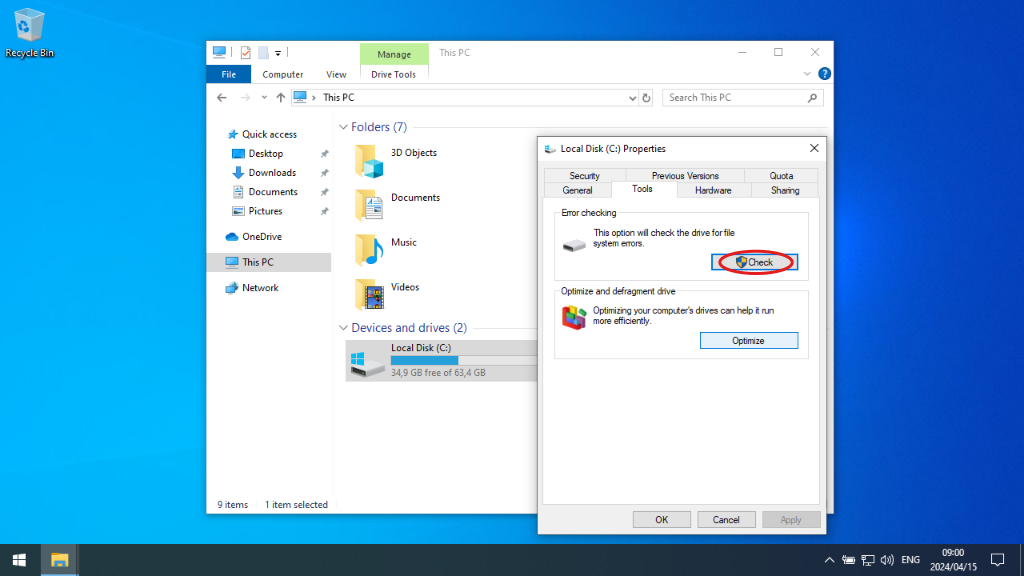Open the Documents folder icon

(x=368, y=203)
